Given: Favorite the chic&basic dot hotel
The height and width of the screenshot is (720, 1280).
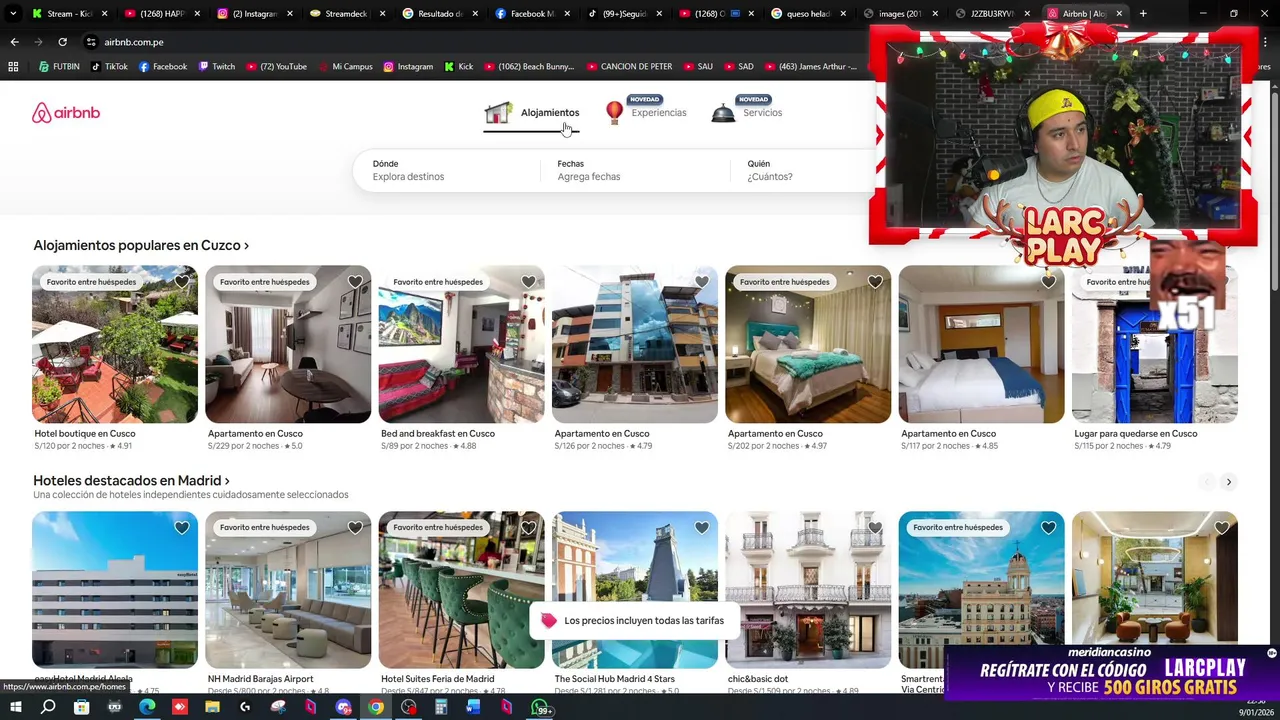Looking at the screenshot, I should 875,528.
